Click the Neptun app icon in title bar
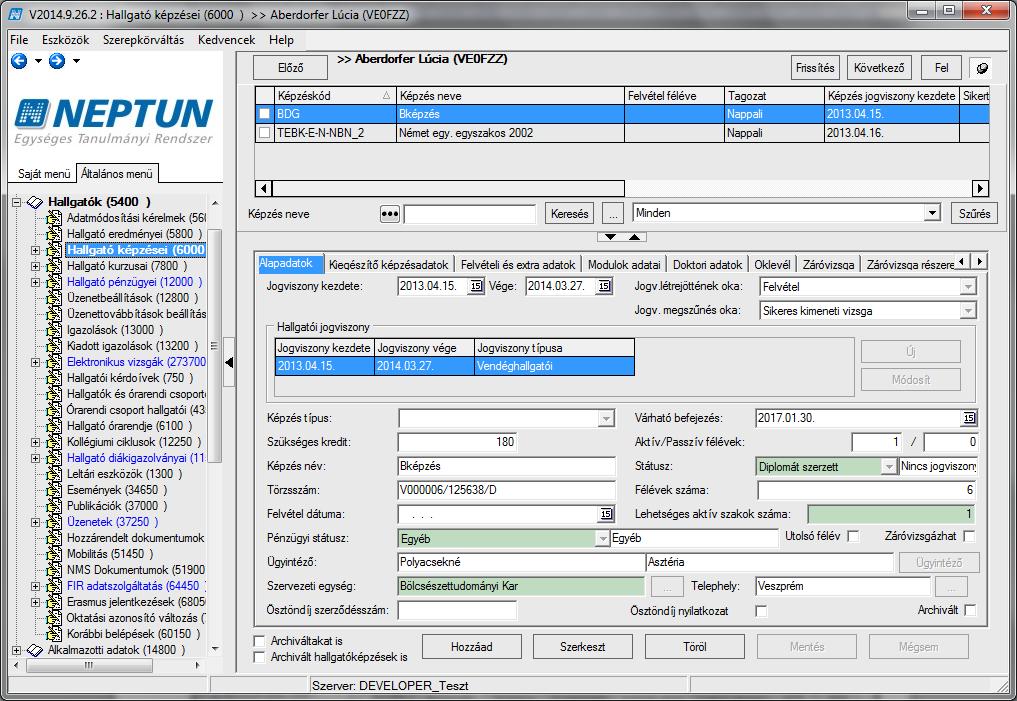Image resolution: width=1017 pixels, height=701 pixels. (x=16, y=14)
